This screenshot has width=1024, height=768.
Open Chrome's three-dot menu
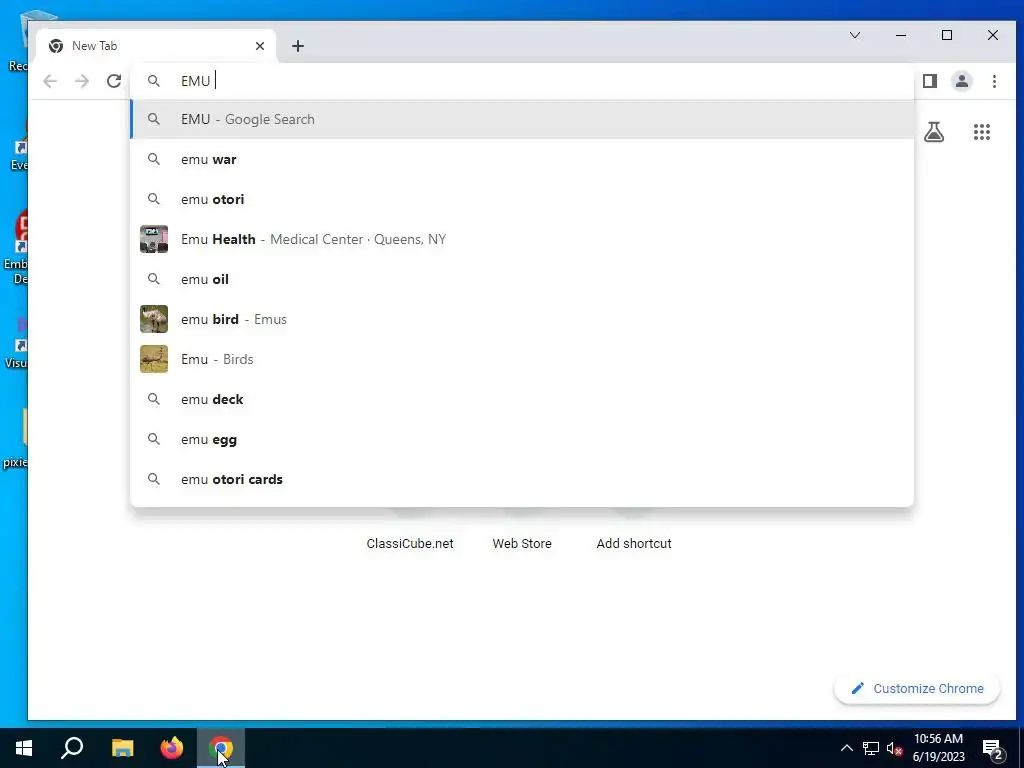click(x=994, y=81)
